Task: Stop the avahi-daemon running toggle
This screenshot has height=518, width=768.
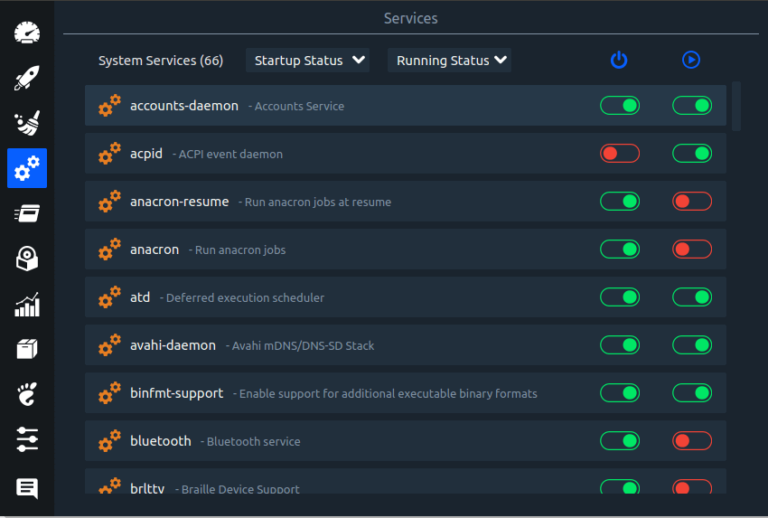Action: (691, 345)
